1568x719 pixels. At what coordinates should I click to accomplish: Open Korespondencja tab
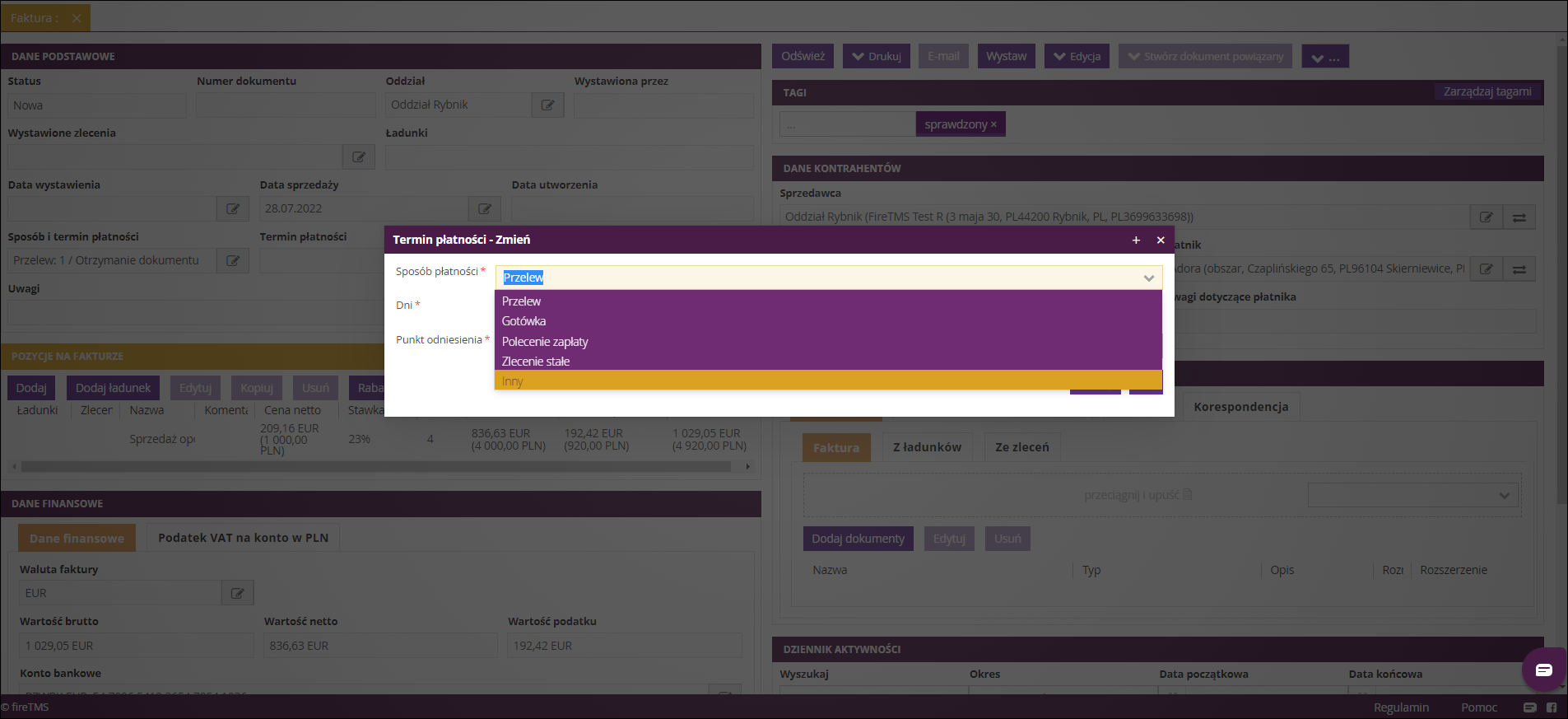(1241, 407)
